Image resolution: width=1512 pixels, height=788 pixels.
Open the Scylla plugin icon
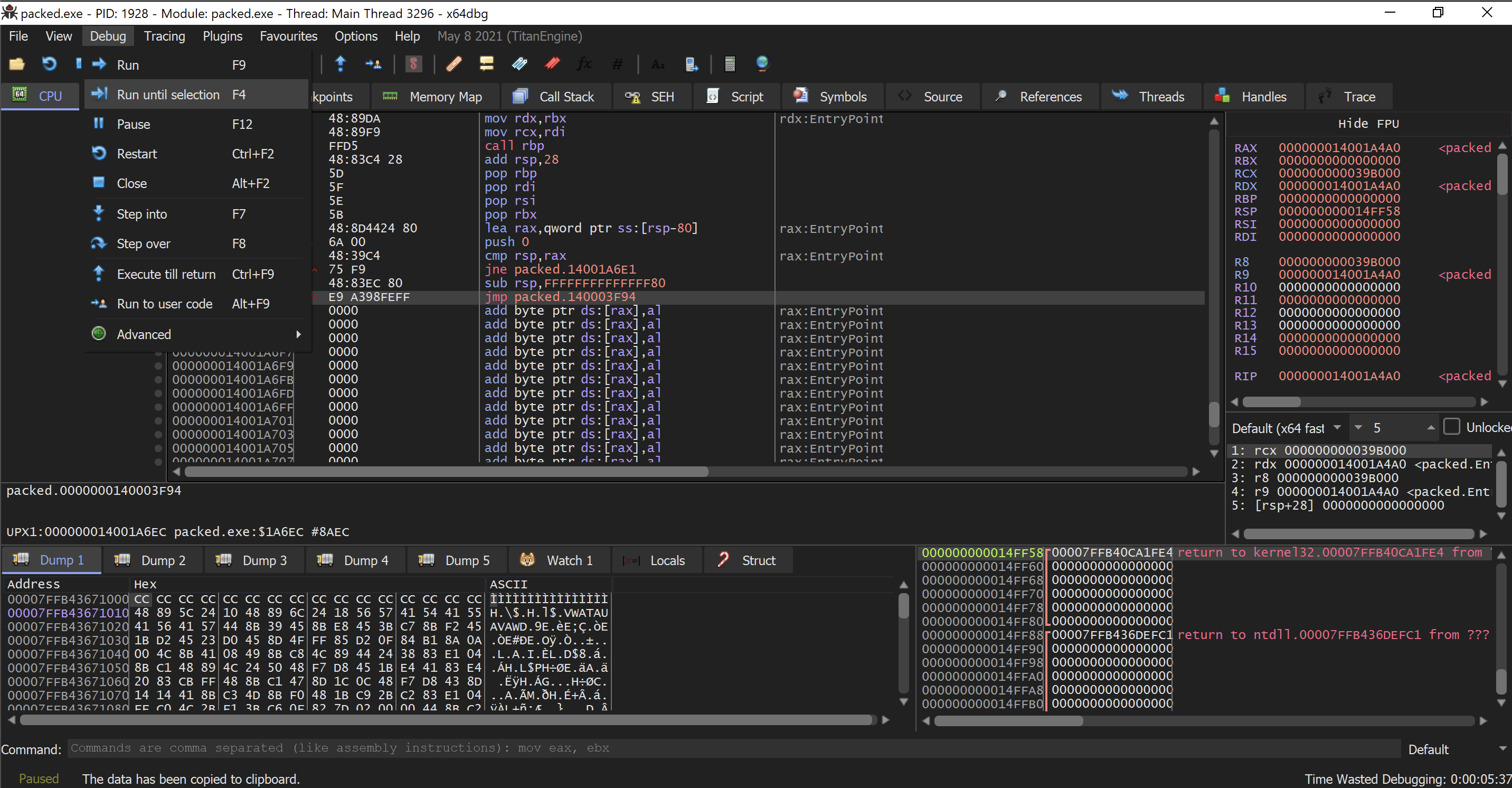[414, 64]
